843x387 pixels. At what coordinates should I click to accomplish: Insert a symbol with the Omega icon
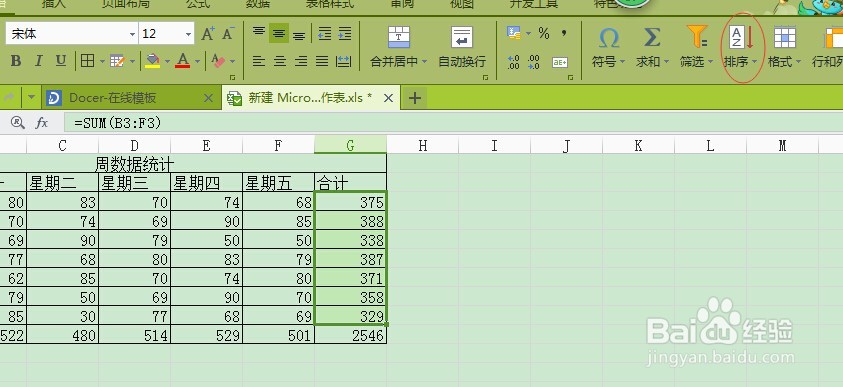click(x=609, y=38)
